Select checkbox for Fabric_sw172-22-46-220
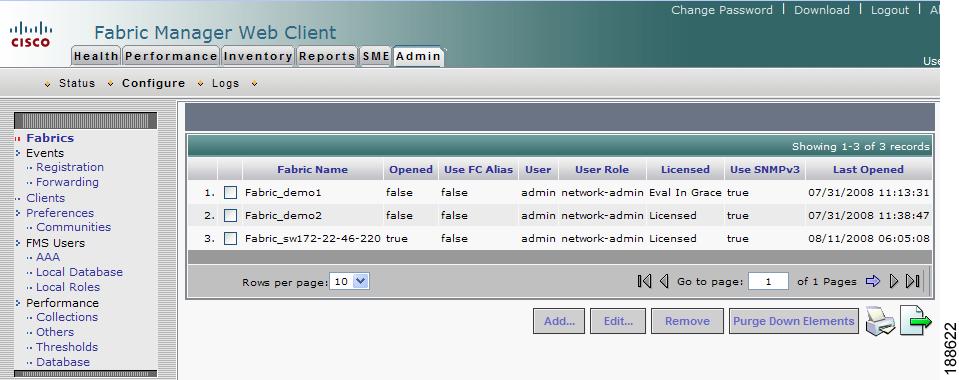 [x=230, y=239]
